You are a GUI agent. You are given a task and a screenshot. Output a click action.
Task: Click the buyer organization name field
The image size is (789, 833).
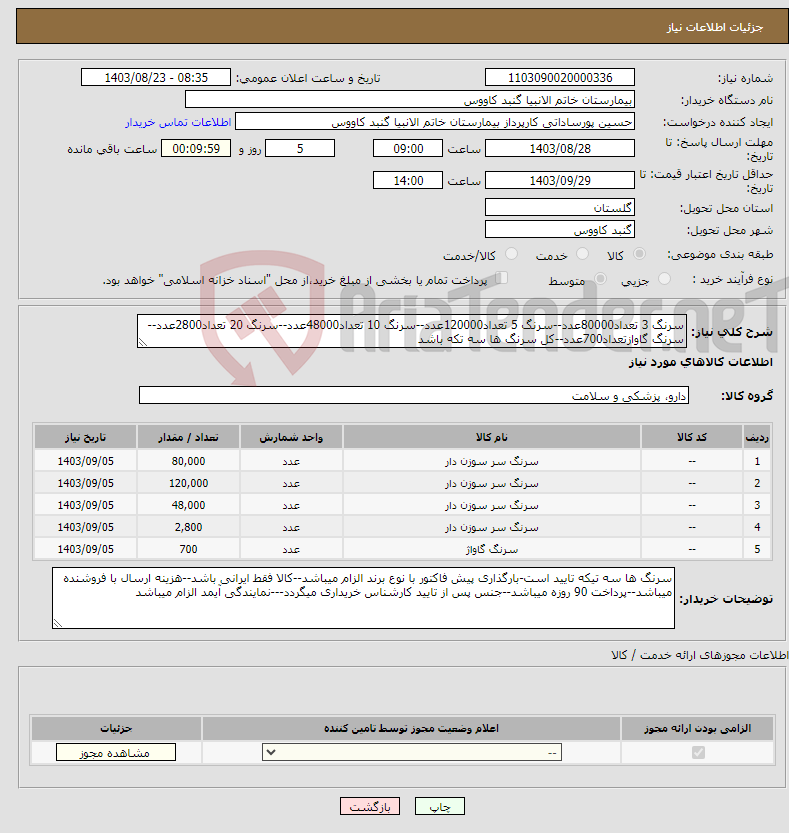pyautogui.click(x=410, y=100)
